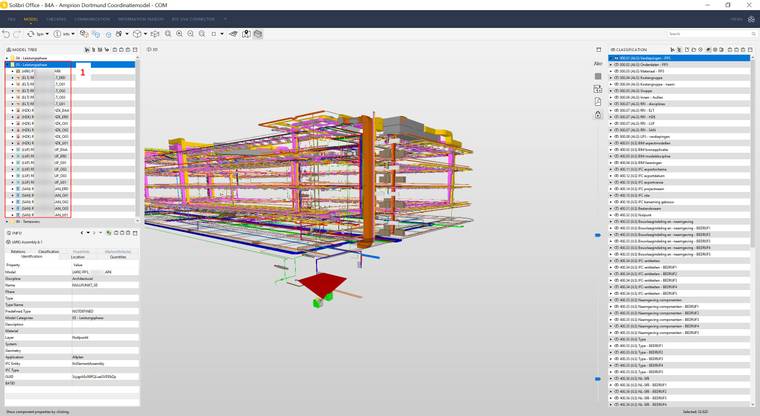Image resolution: width=760 pixels, height=416 pixels.
Task: Maximize the Classification panel
Action: point(750,49)
